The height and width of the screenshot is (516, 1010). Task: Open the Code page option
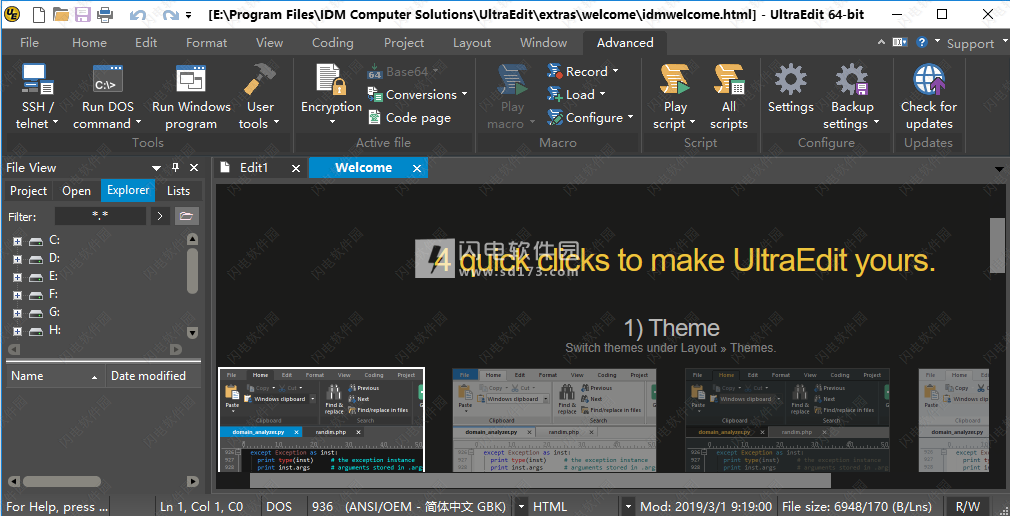point(409,118)
